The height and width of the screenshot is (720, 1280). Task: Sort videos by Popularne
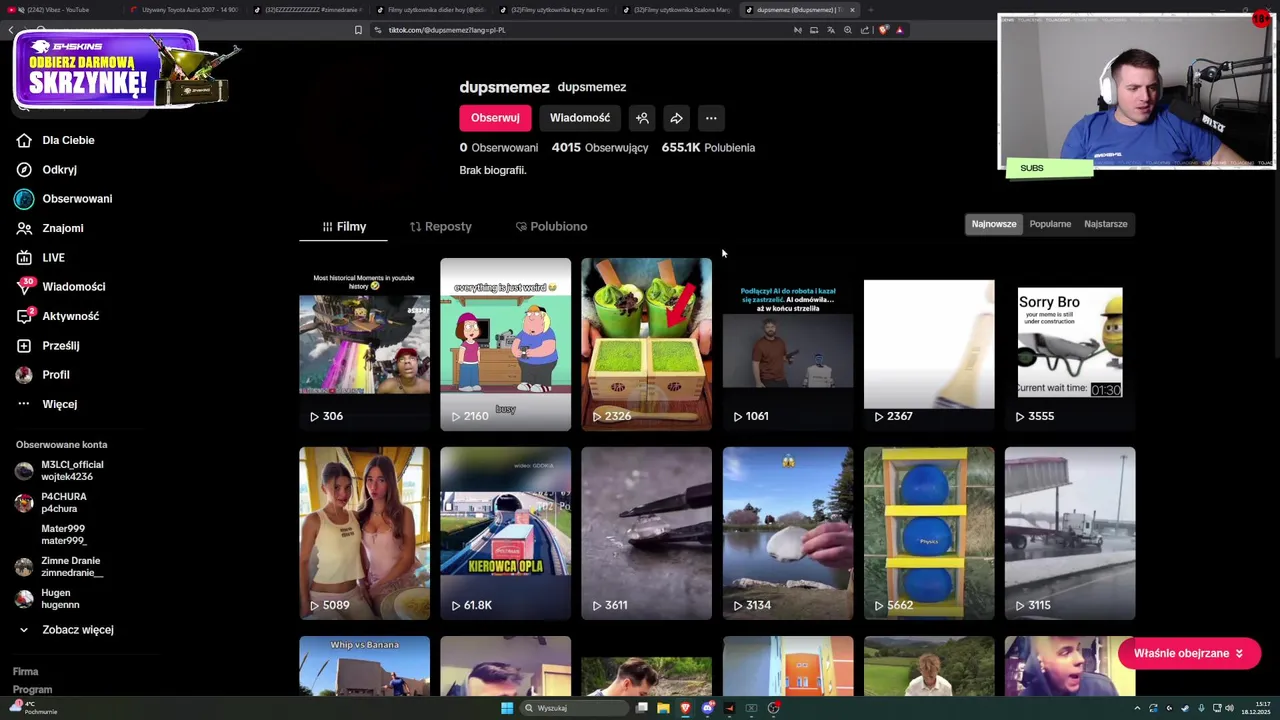click(x=1050, y=224)
